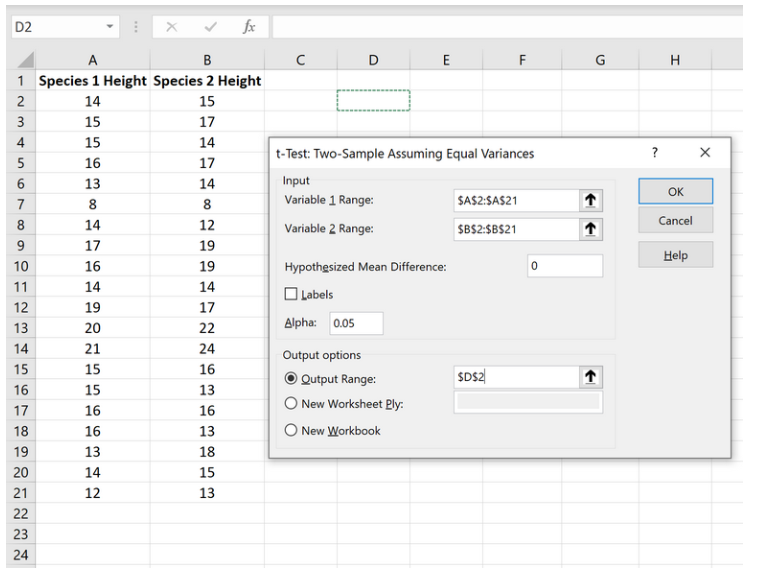Image resolution: width=762 pixels, height=570 pixels.
Task: Select column C header
Action: 300,60
